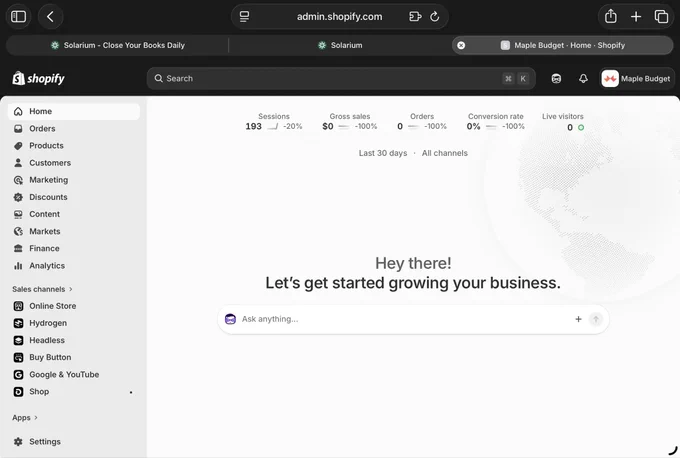This screenshot has height=458, width=680.
Task: Click the Command K shortcut hint
Action: tap(516, 79)
